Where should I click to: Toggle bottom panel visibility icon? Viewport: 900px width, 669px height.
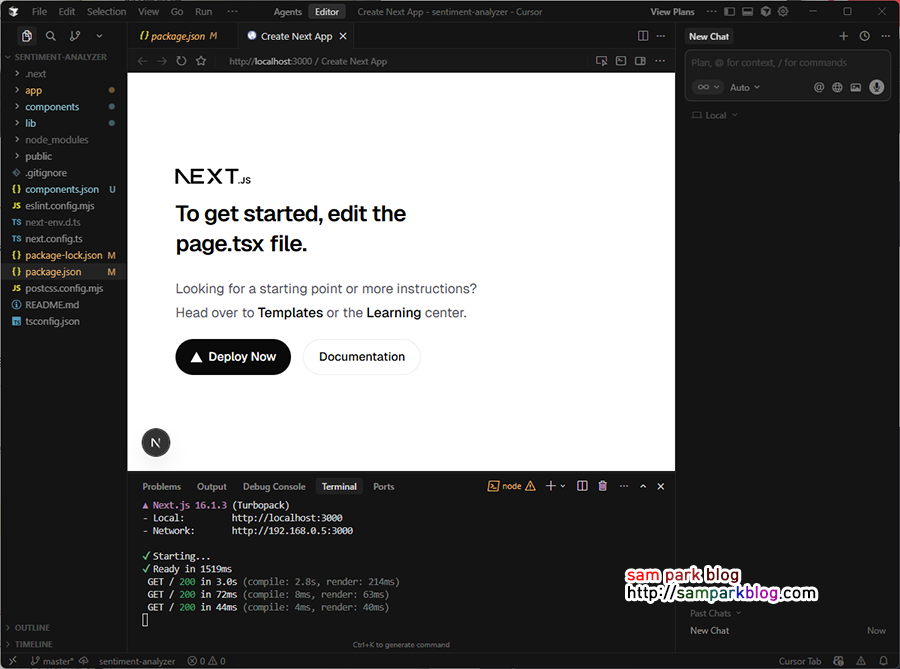[747, 11]
